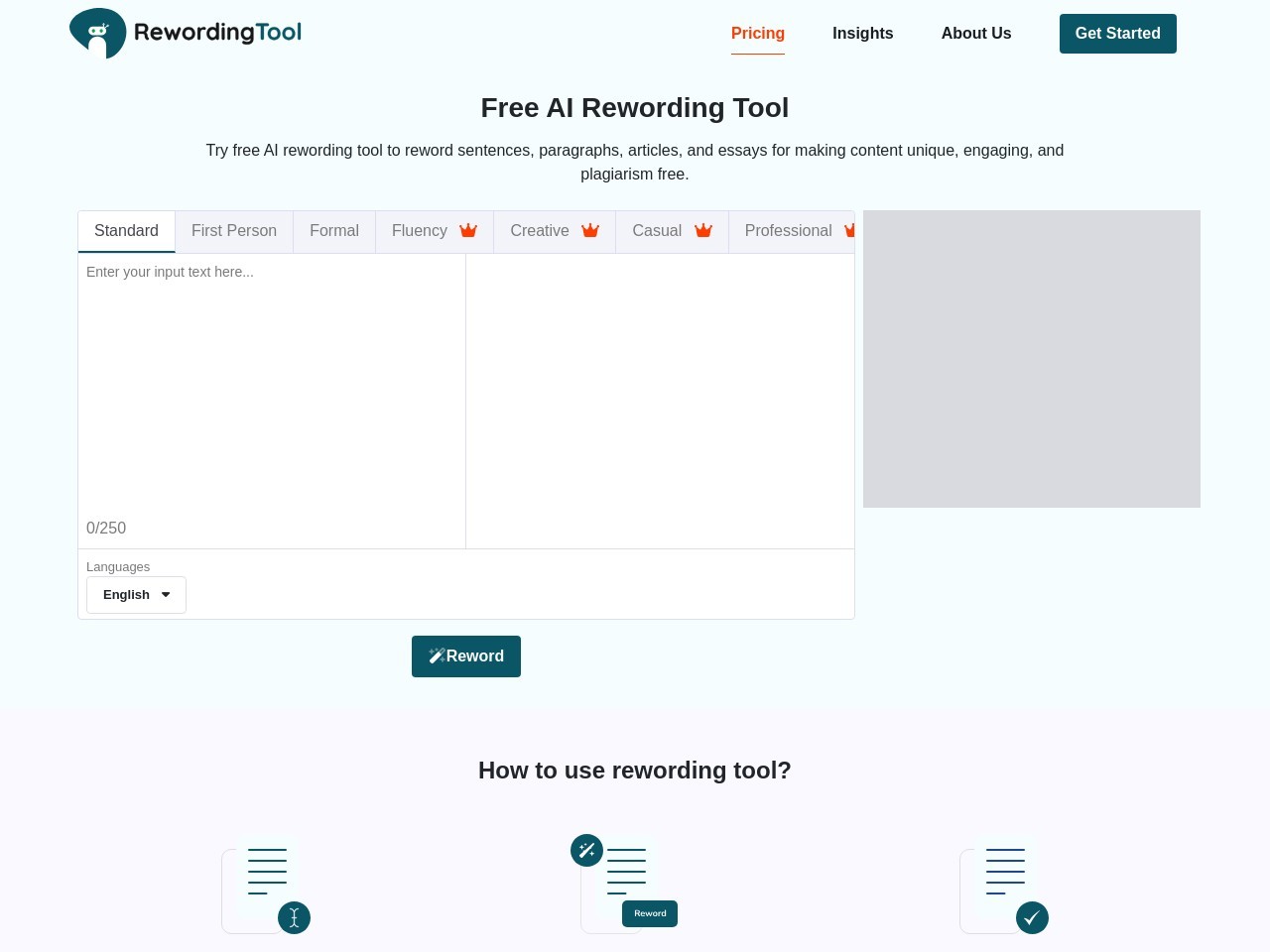Click the RewordingTool logo

click(x=186, y=33)
